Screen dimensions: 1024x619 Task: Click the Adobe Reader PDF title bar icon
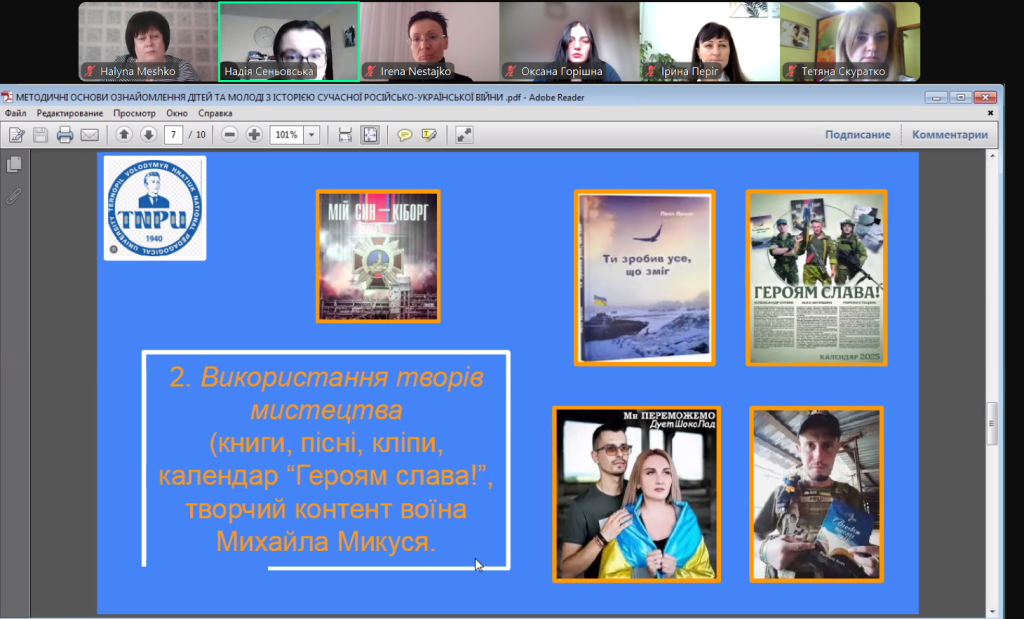pos(7,97)
